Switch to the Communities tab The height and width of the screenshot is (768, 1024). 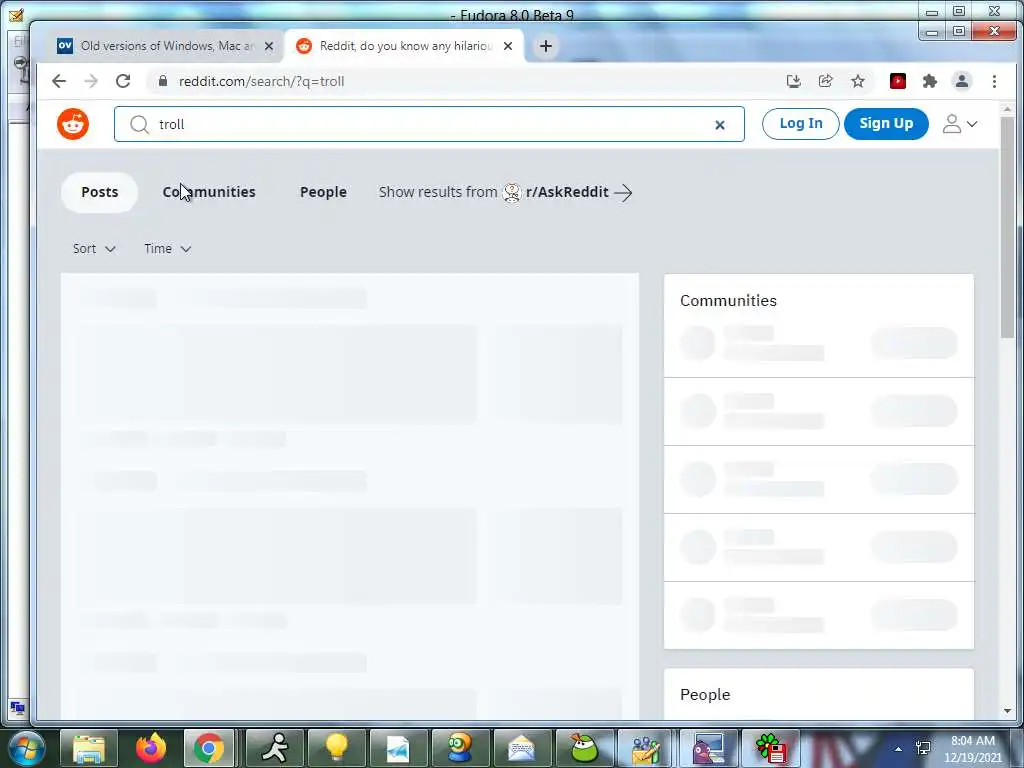click(x=209, y=192)
